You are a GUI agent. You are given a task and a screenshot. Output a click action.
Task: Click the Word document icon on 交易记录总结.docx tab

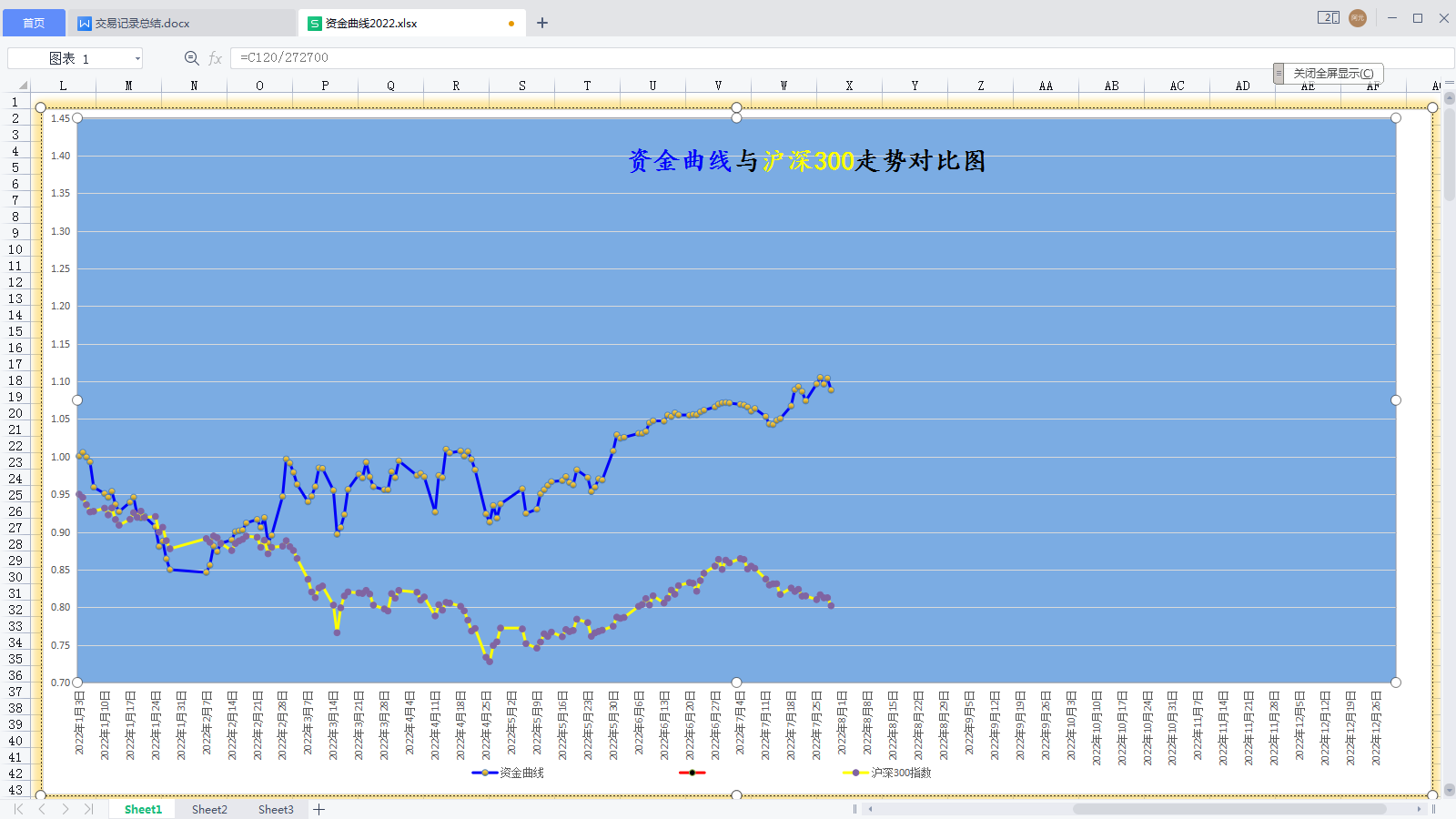coord(85,24)
